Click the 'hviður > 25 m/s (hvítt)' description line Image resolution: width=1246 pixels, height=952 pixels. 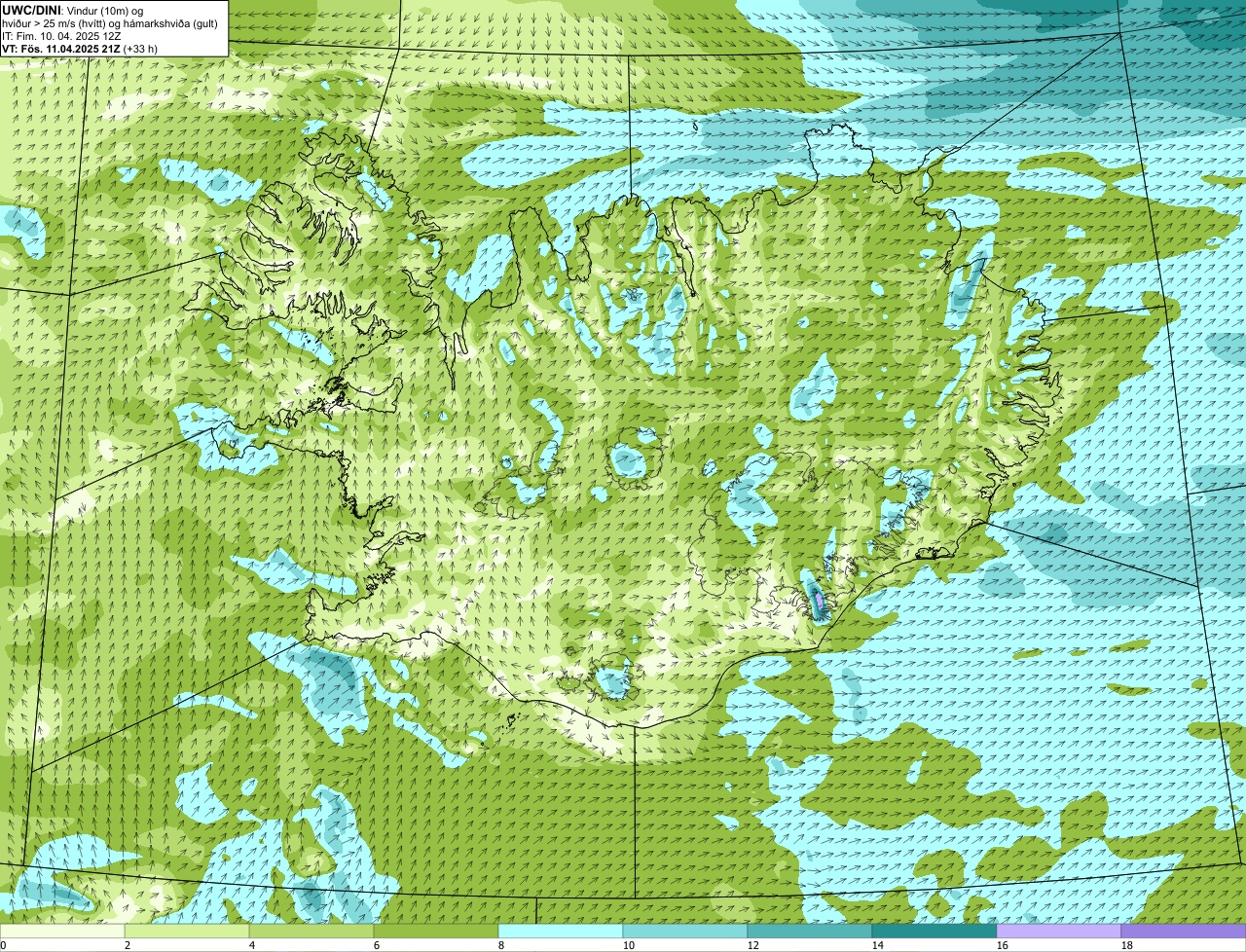click(111, 22)
